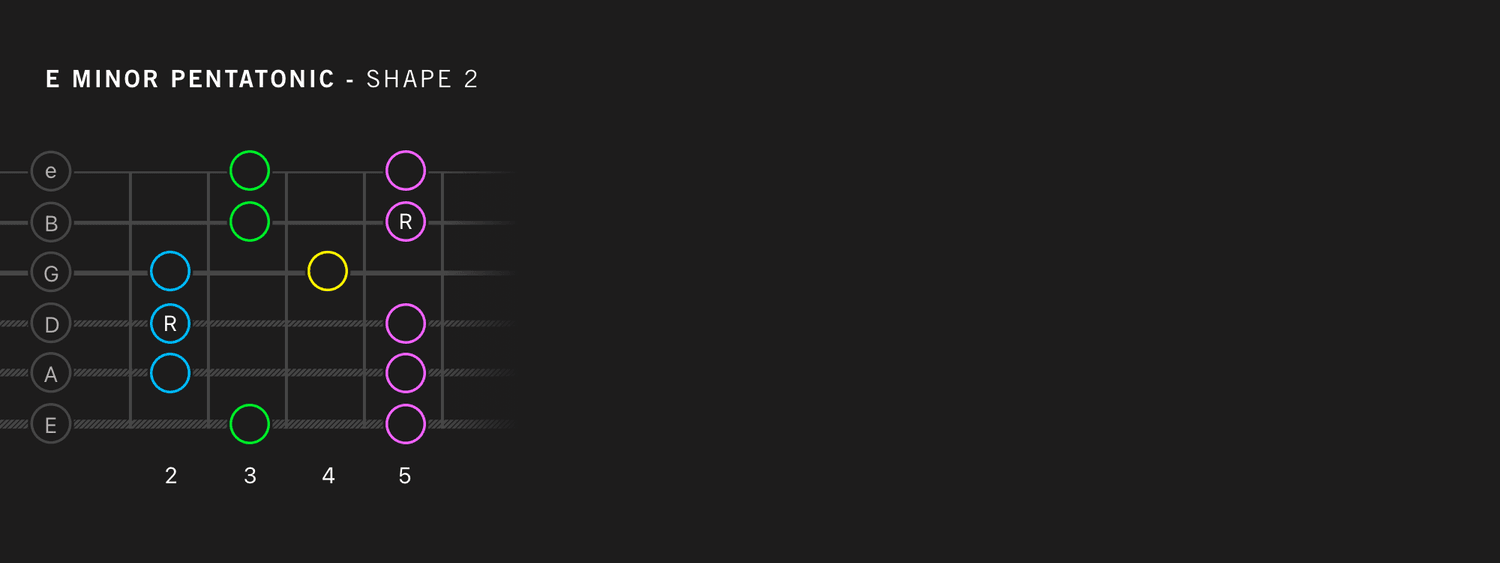Click fret number 4 label
This screenshot has height=563, width=1500.
coord(328,476)
